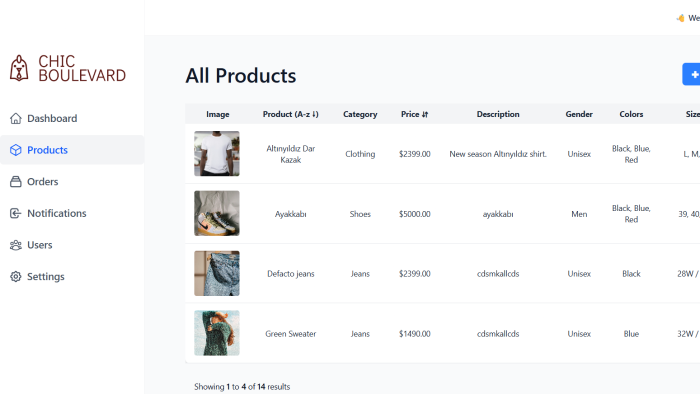Click the Settings gear icon
Viewport: 700px width, 394px height.
pyautogui.click(x=16, y=277)
